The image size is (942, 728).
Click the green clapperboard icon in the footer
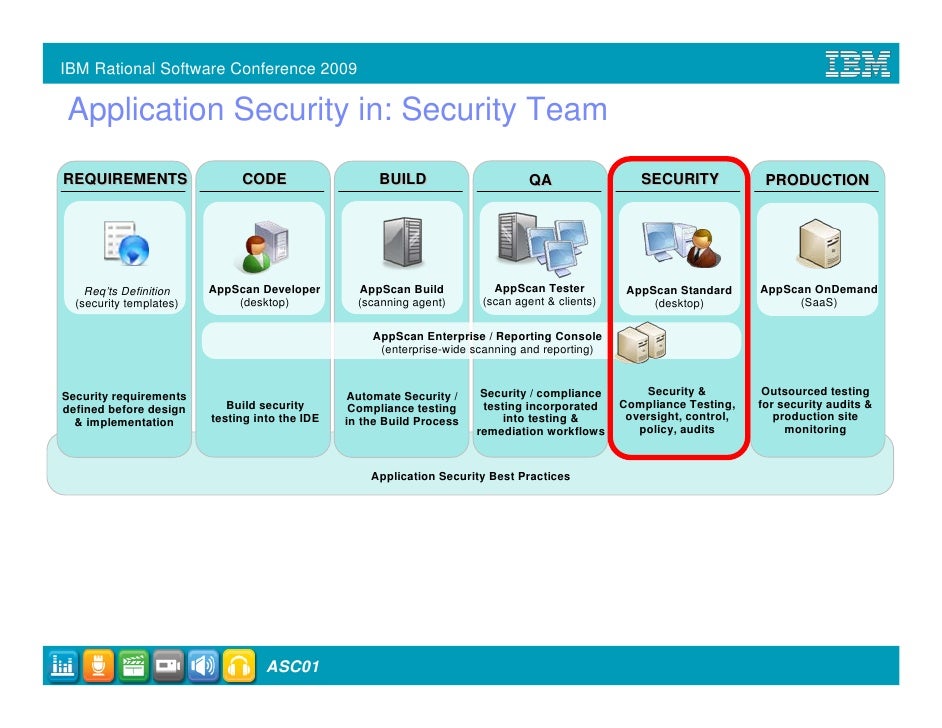[x=133, y=666]
